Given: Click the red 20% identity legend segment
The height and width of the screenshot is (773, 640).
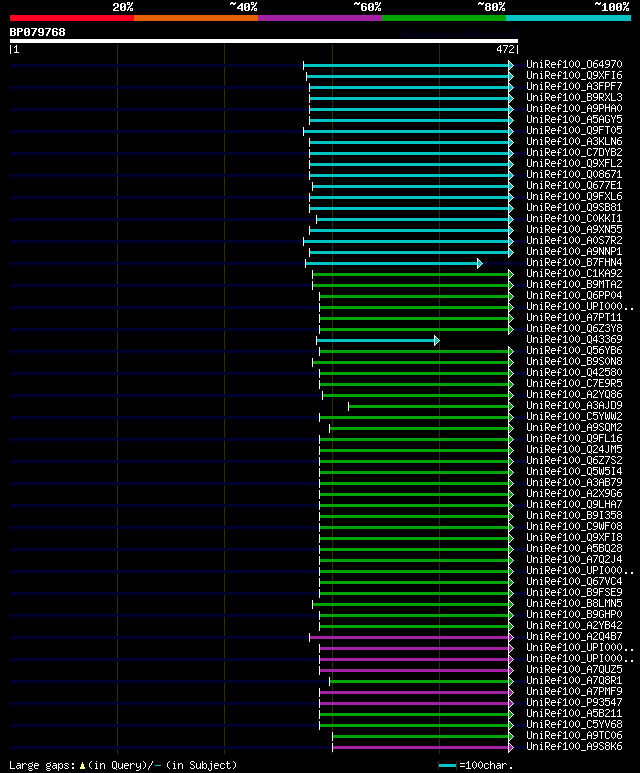Looking at the screenshot, I should 71,18.
